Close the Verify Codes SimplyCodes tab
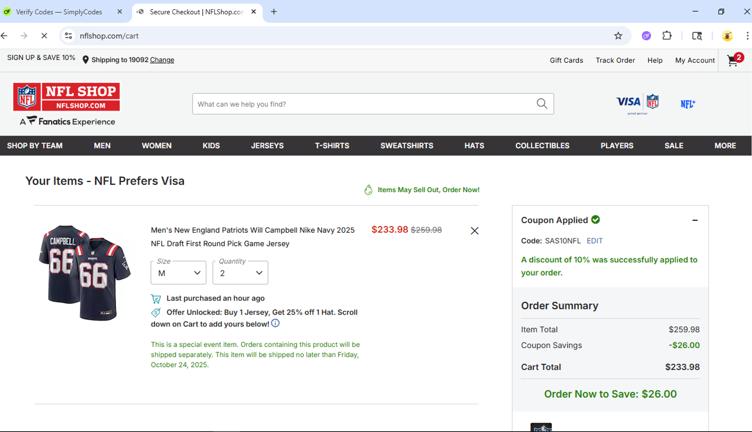 (x=119, y=12)
